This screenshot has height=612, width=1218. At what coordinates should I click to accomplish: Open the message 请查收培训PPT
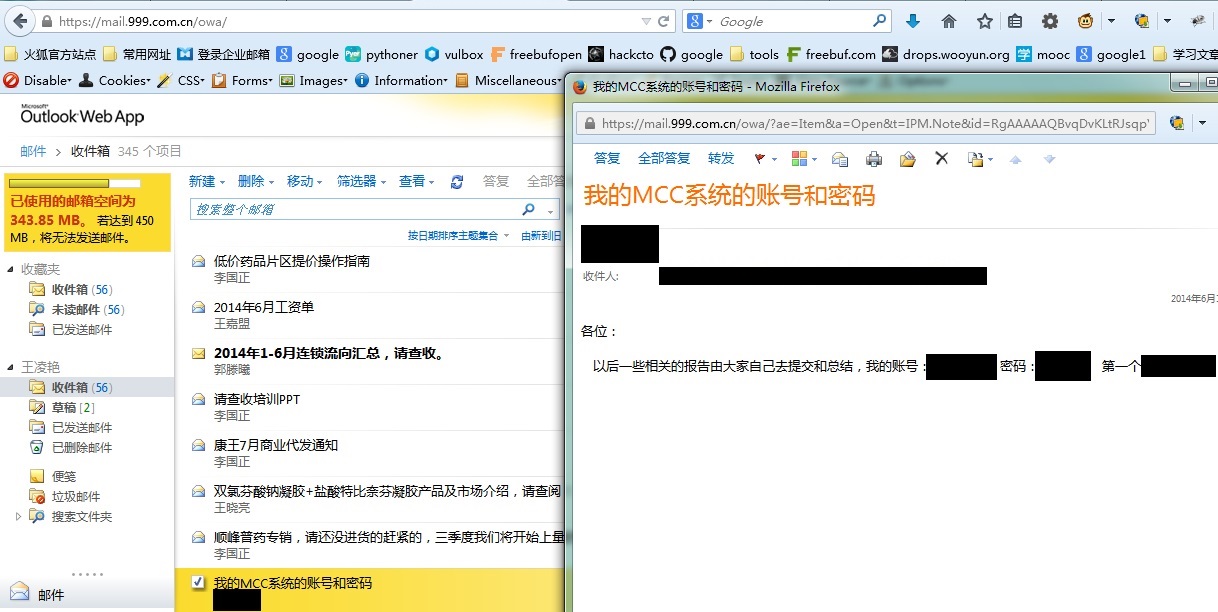(x=257, y=399)
